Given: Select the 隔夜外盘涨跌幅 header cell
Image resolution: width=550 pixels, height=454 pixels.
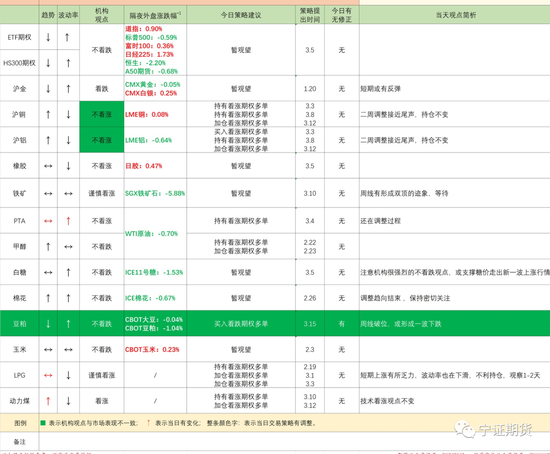Looking at the screenshot, I should pos(155,15).
